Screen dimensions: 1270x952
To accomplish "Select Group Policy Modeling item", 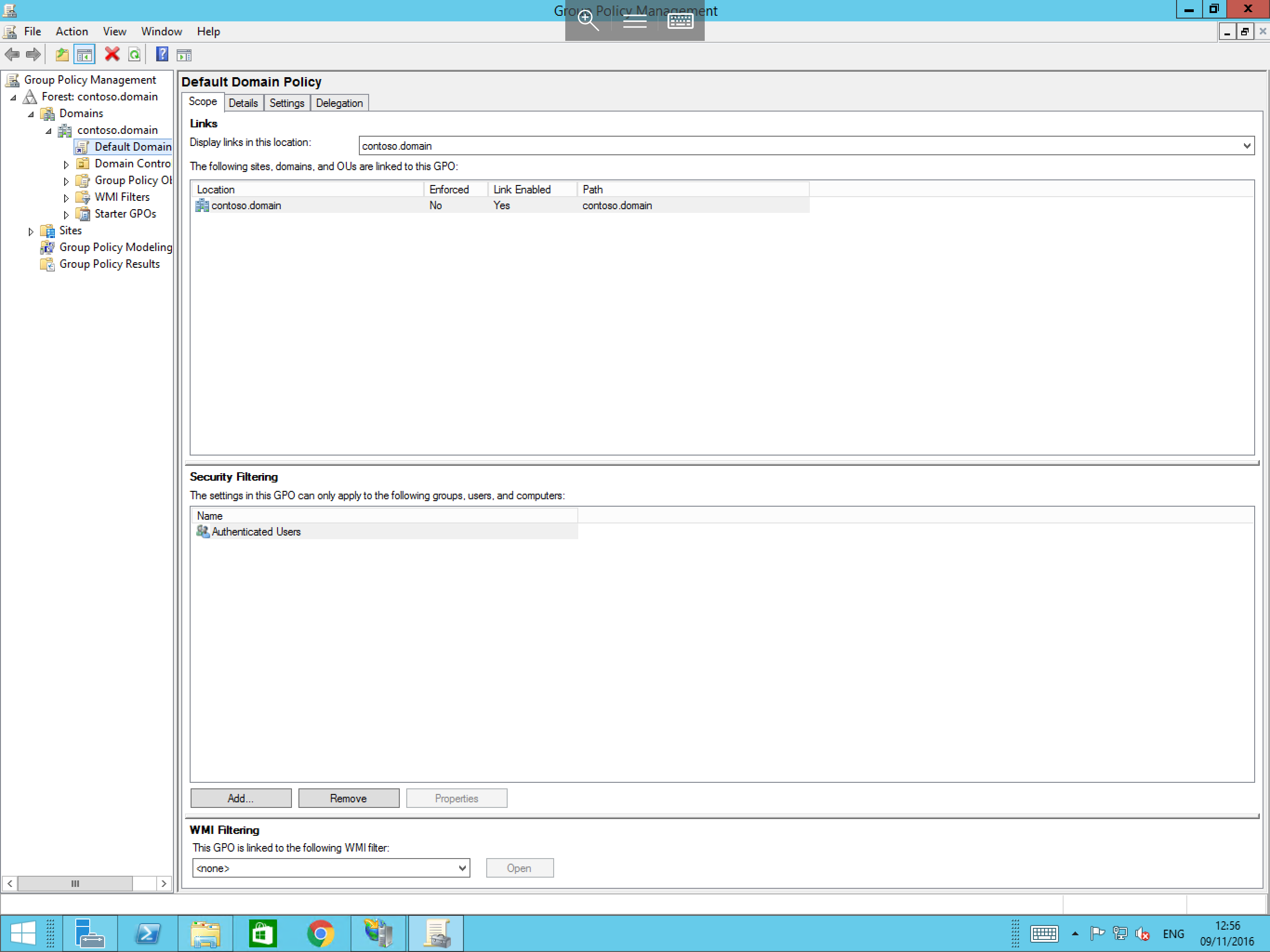I will coord(115,247).
